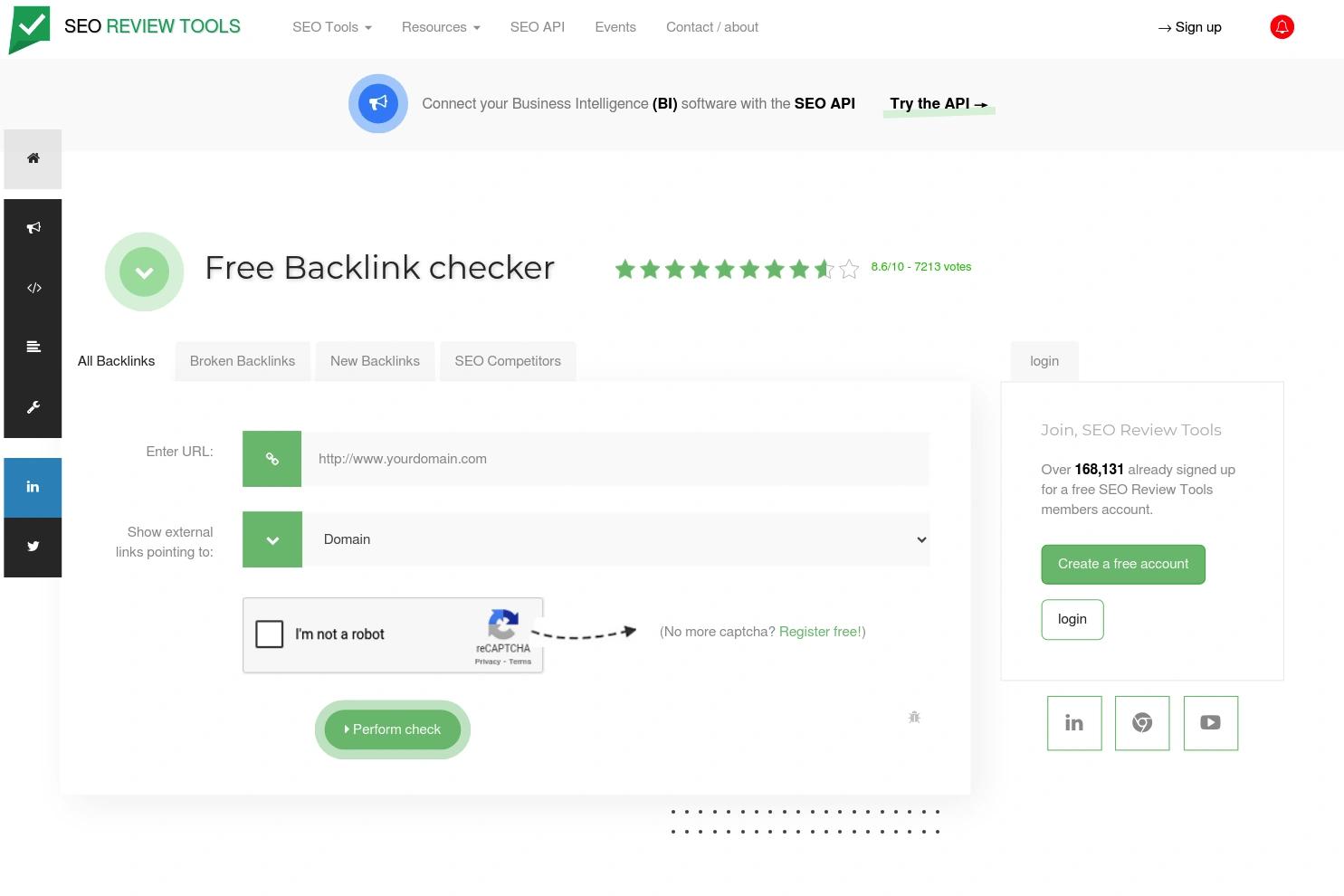Click the article list icon in the sidebar
Viewport: 1344px width, 896px height.
tap(33, 347)
